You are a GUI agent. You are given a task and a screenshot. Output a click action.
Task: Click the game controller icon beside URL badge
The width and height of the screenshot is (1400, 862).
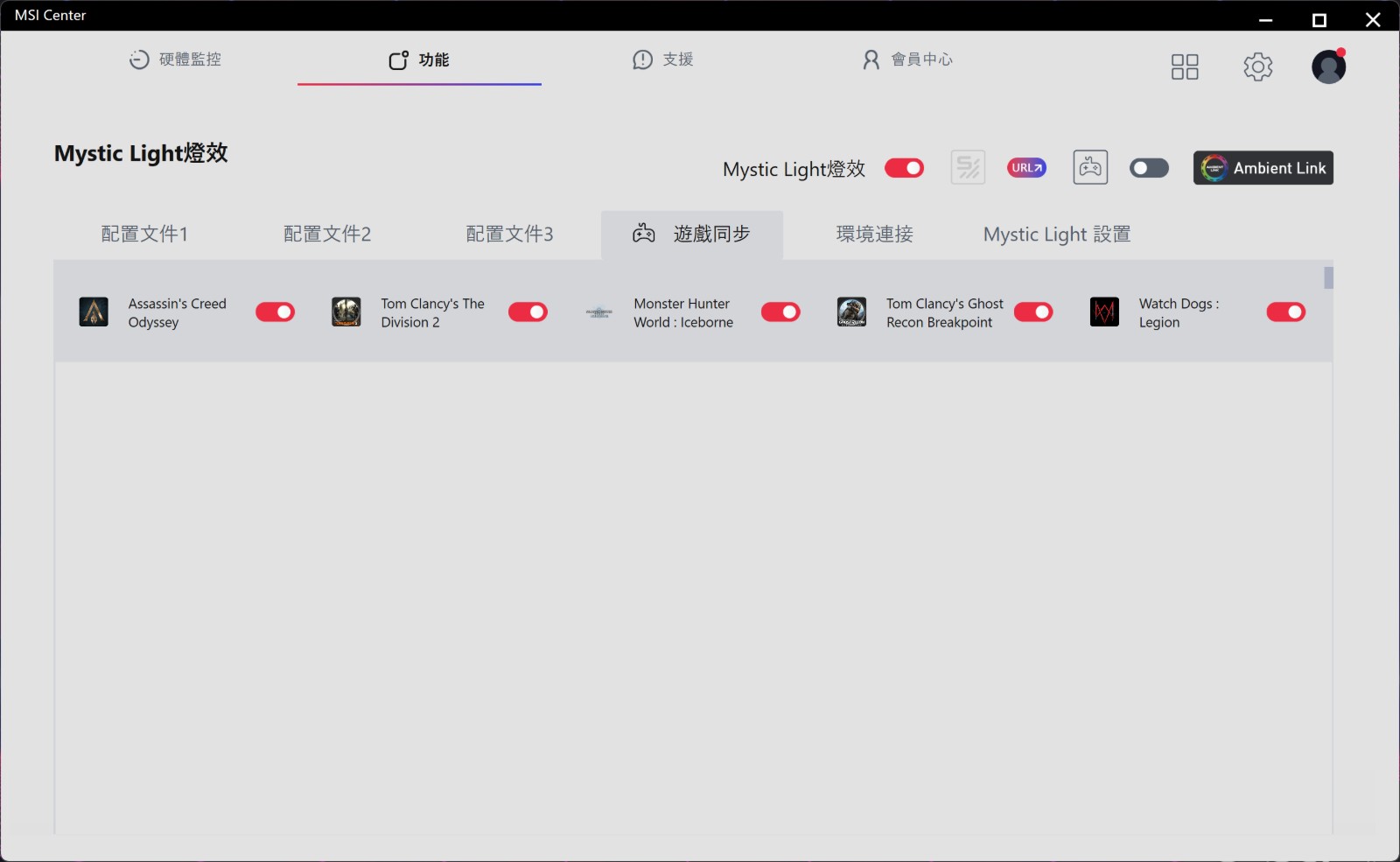[x=1090, y=168]
